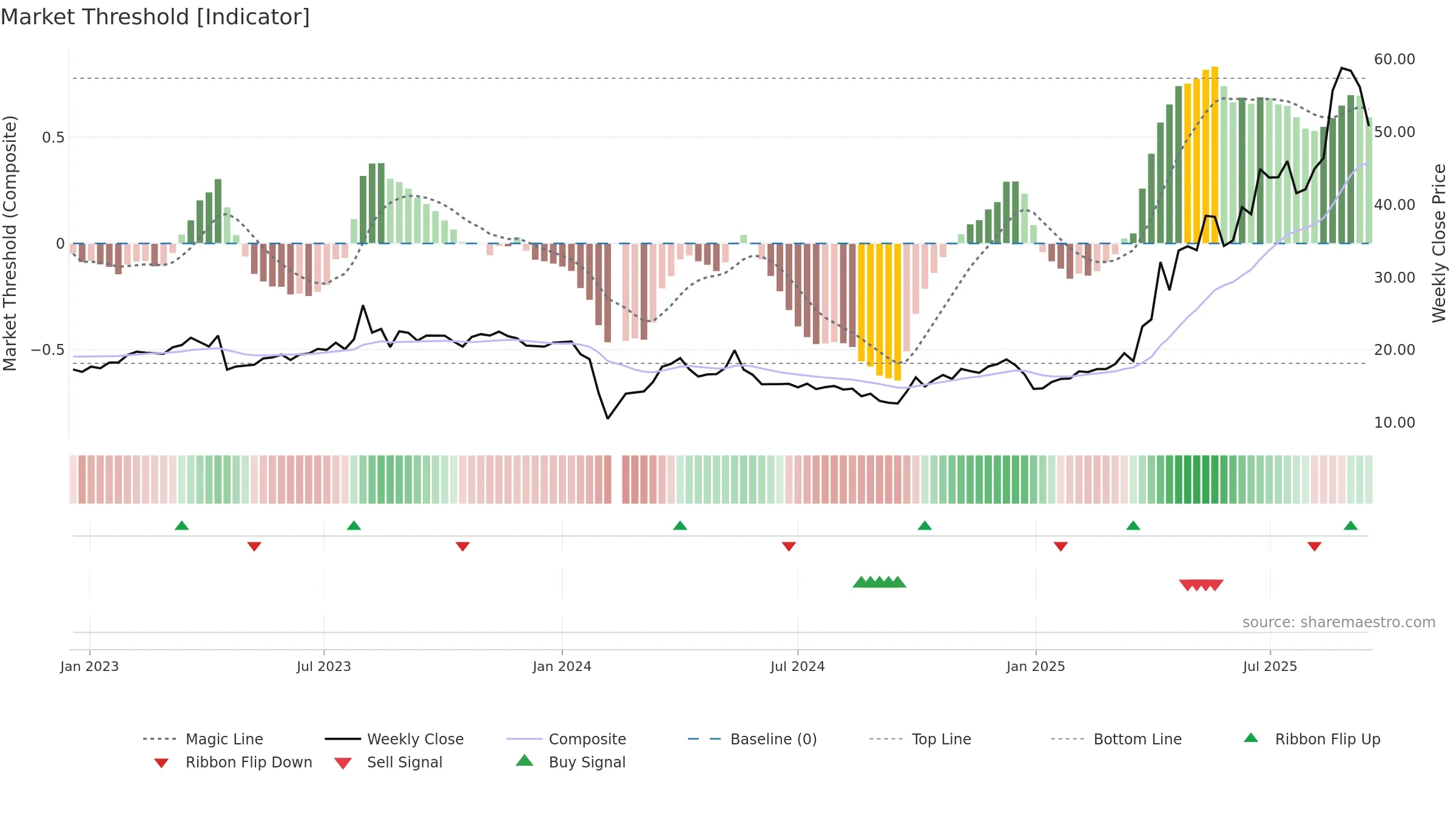
Task: Click the Ribbon Flip Up marker in September 2025
Action: [1350, 525]
